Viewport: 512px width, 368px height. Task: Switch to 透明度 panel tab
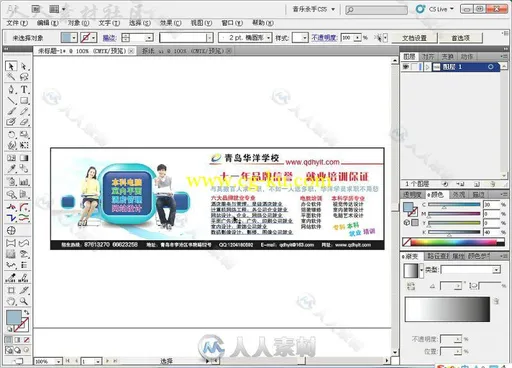[412, 194]
